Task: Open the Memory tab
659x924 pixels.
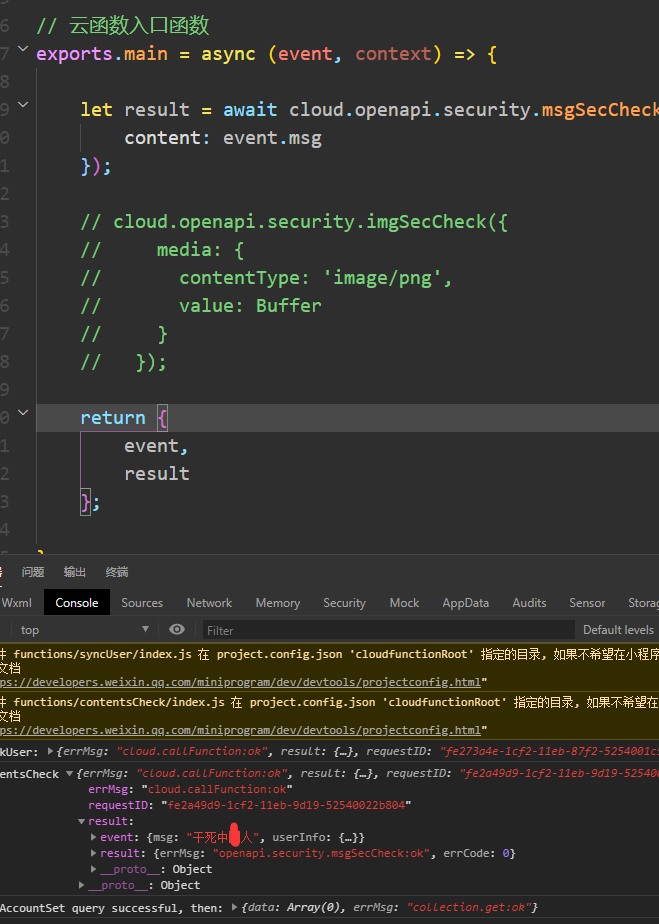Action: click(x=278, y=602)
